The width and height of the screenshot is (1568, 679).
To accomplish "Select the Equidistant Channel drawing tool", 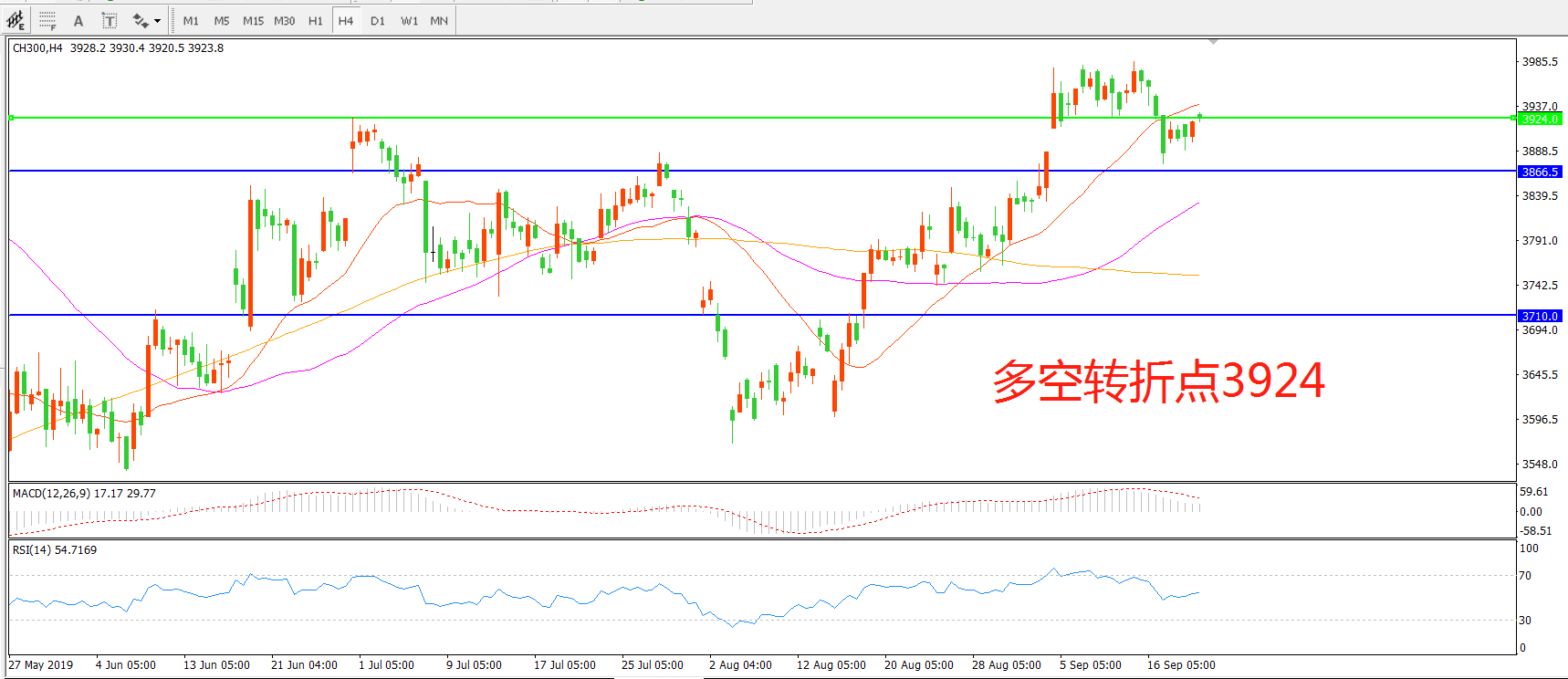I will point(16,20).
